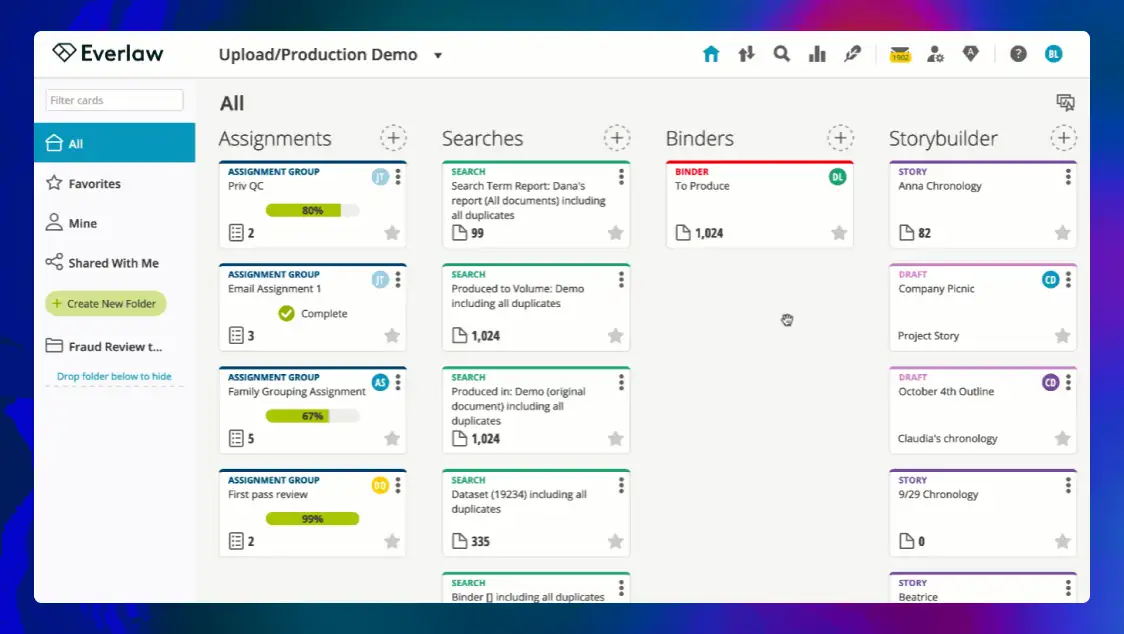Favorite the Priv QC assignment star
This screenshot has width=1124, height=634.
click(x=392, y=232)
